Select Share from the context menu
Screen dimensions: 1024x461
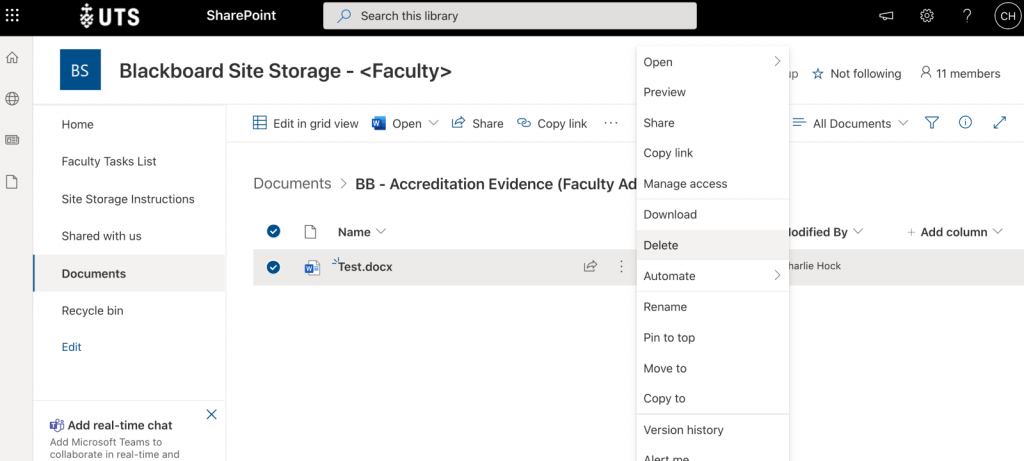[712, 123]
